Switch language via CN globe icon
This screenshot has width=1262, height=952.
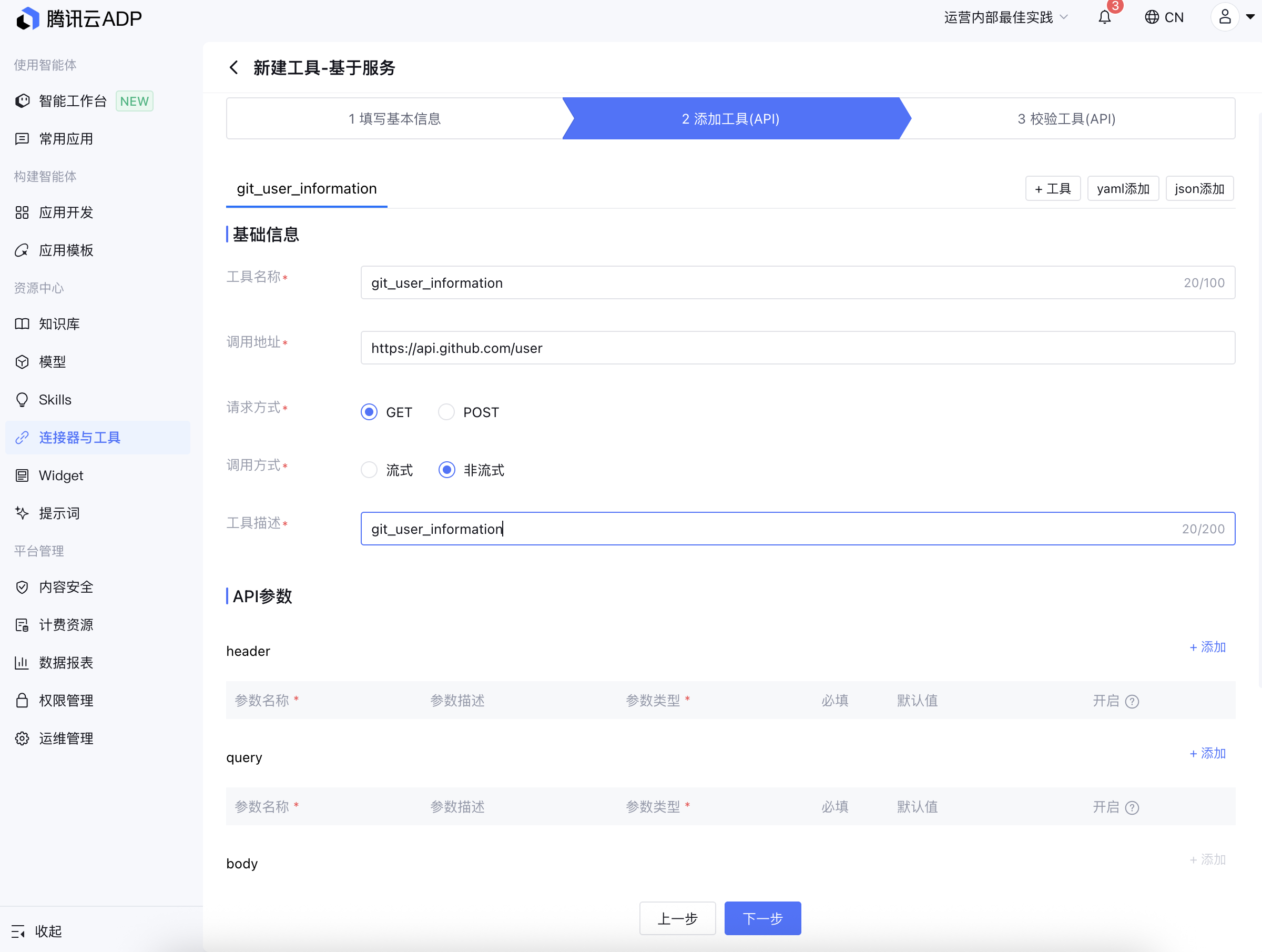click(1164, 18)
